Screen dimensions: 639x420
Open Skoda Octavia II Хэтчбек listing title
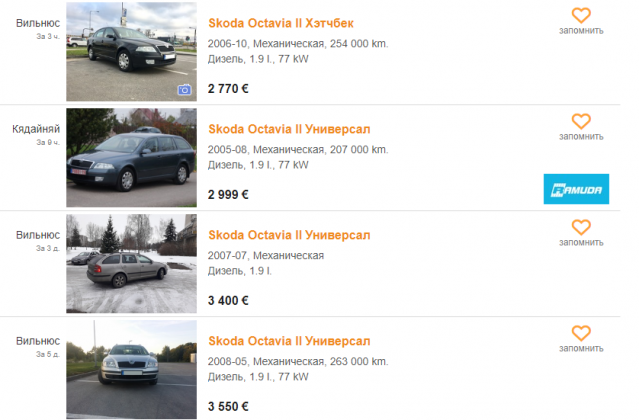point(281,23)
